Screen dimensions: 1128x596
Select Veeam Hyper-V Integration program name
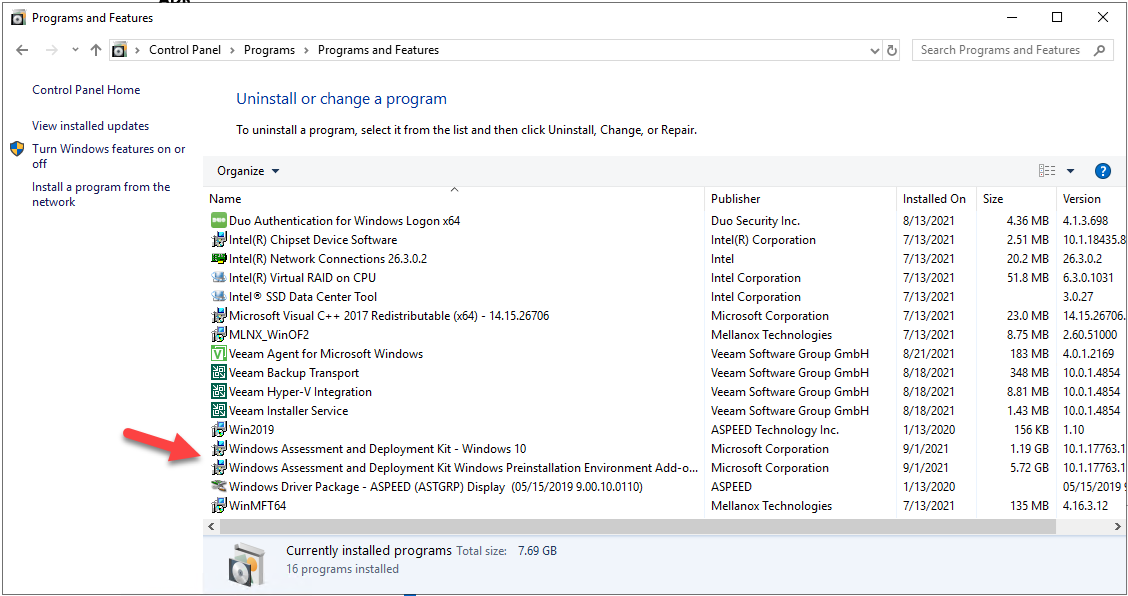[300, 392]
